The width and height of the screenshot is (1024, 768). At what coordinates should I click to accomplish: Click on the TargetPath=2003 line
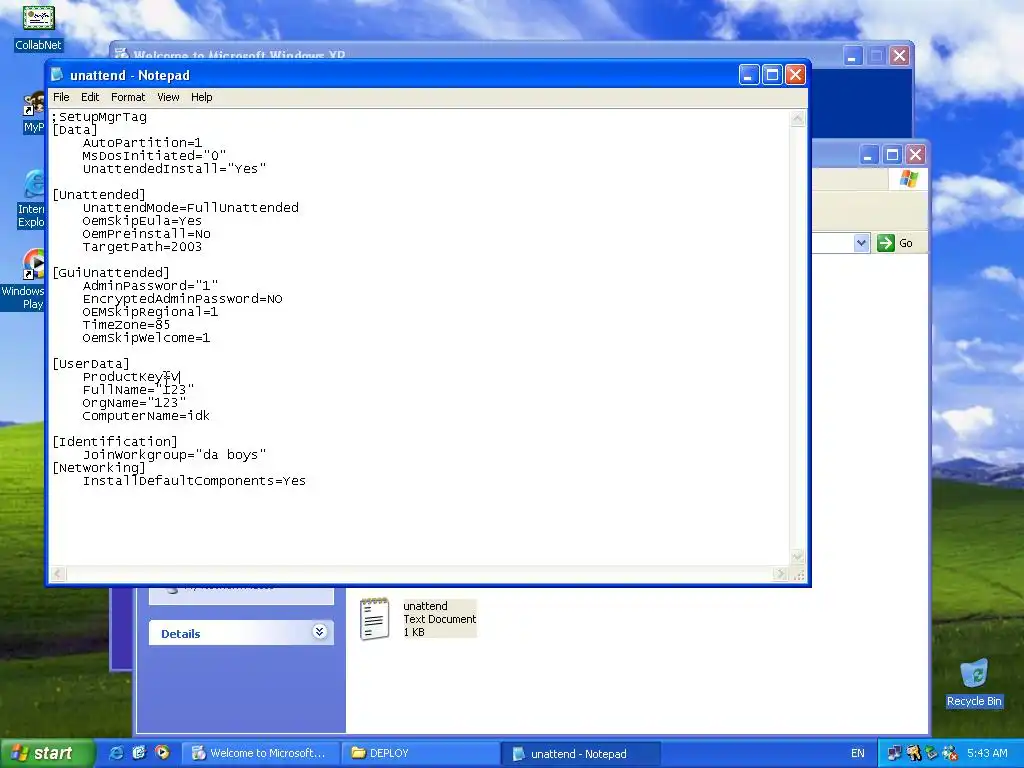click(x=142, y=247)
